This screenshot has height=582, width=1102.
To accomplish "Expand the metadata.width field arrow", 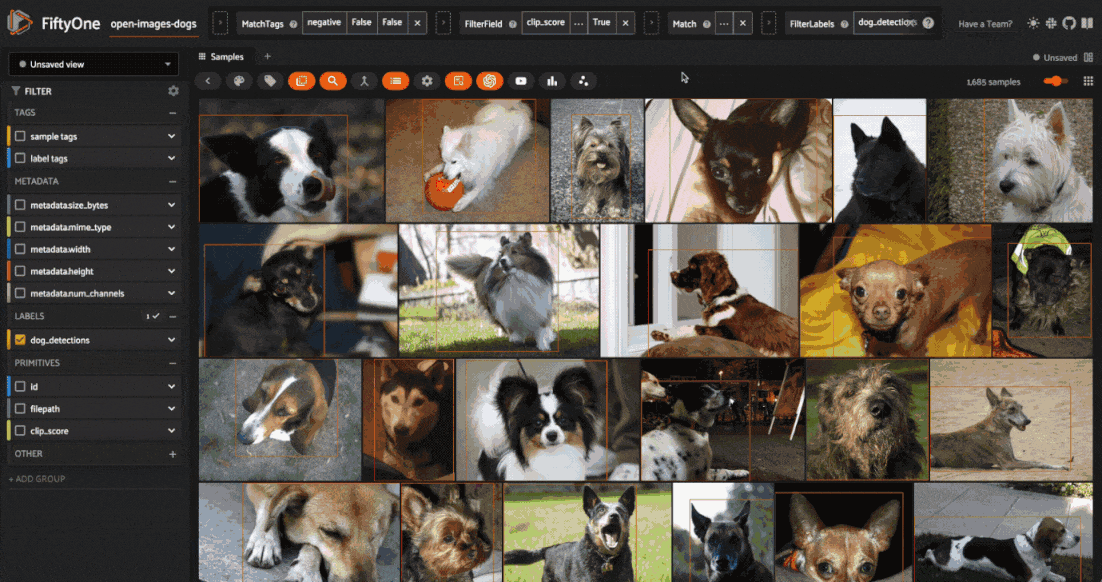I will [x=172, y=249].
